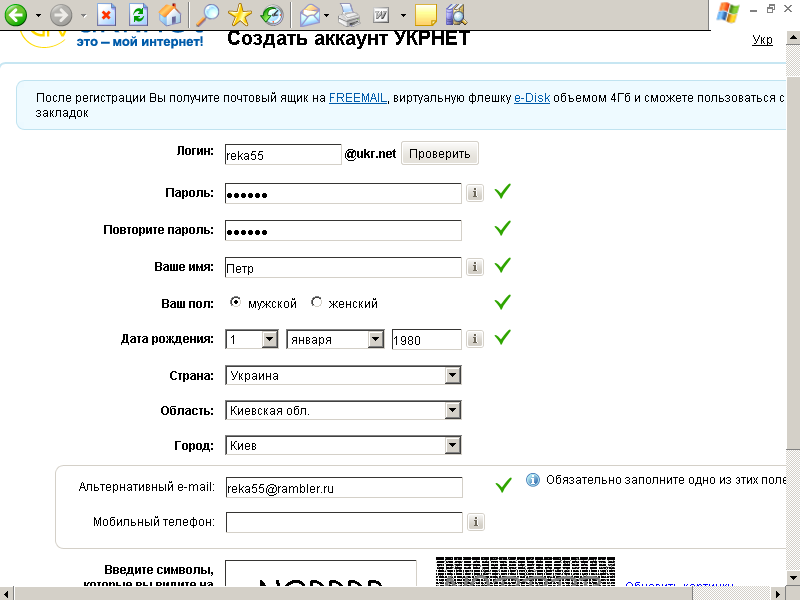Stop page loading with the red X icon
Image resolution: width=800 pixels, height=600 pixels.
click(106, 15)
